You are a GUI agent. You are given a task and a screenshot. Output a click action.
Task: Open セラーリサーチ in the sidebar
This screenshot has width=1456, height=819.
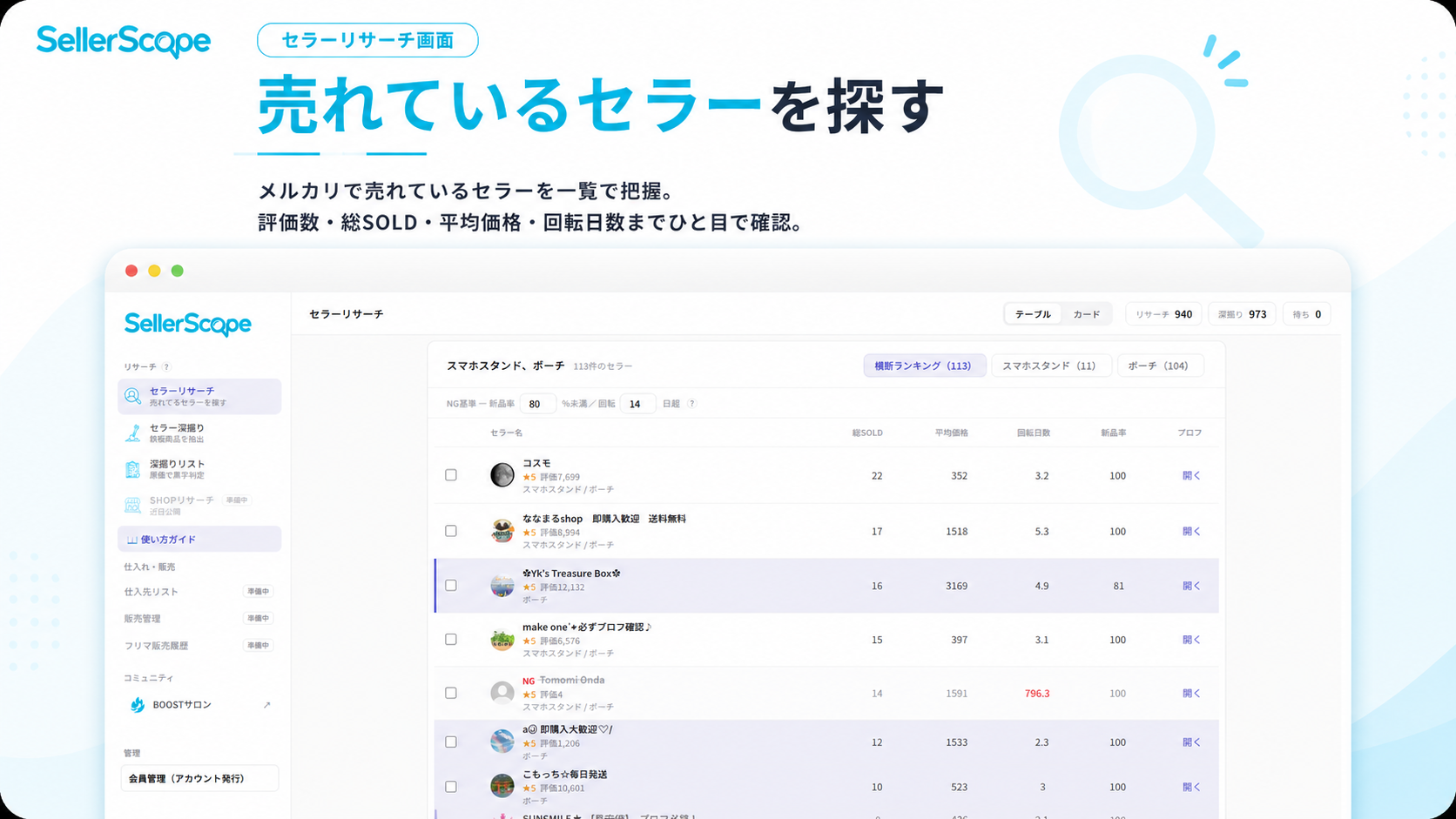tap(199, 396)
